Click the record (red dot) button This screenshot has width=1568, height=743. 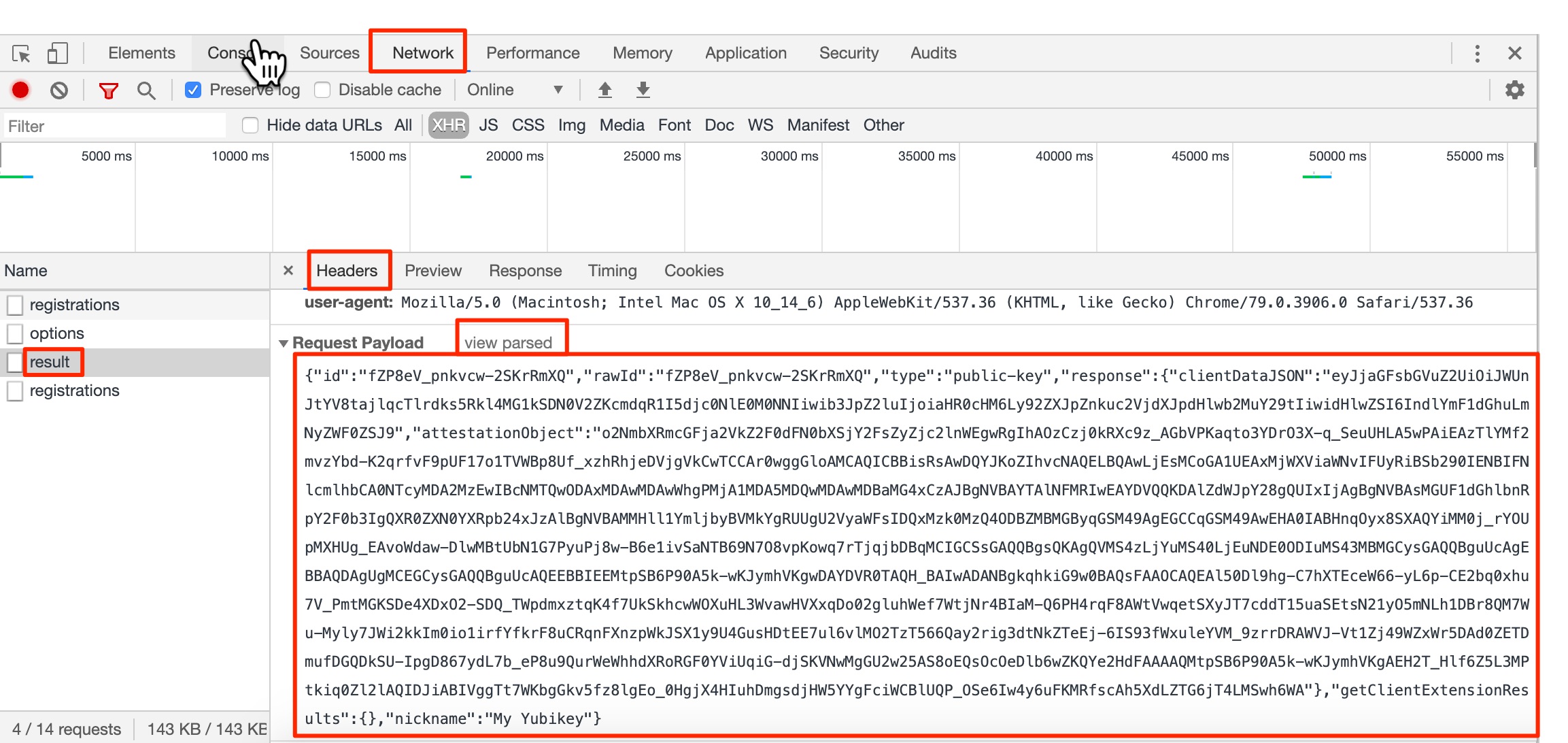(21, 90)
